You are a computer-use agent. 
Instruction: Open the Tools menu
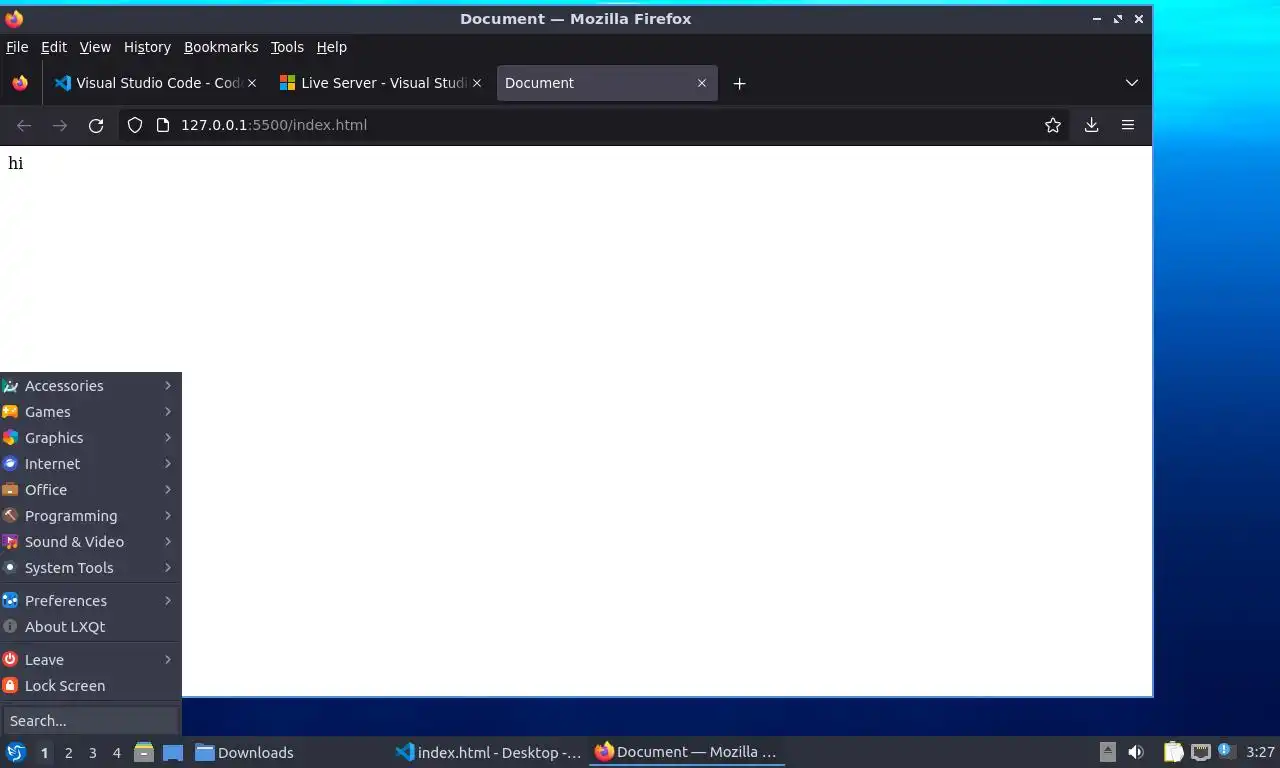(x=287, y=47)
